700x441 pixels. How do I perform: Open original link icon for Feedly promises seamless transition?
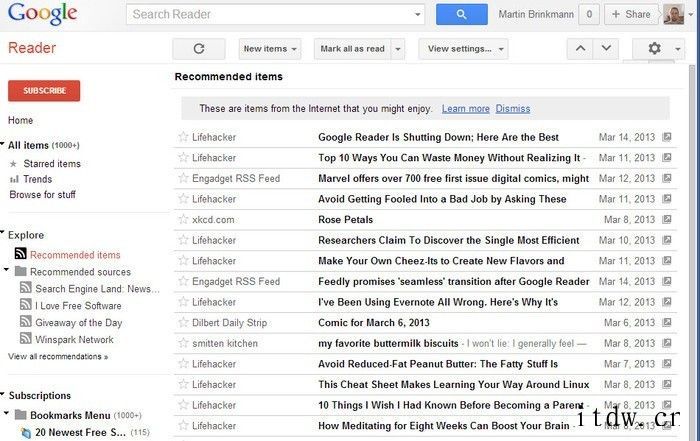tap(667, 281)
